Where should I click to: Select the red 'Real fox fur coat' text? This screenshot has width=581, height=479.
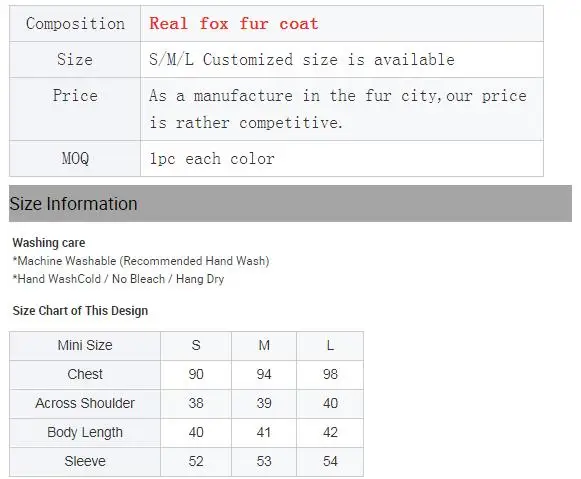[x=234, y=24]
